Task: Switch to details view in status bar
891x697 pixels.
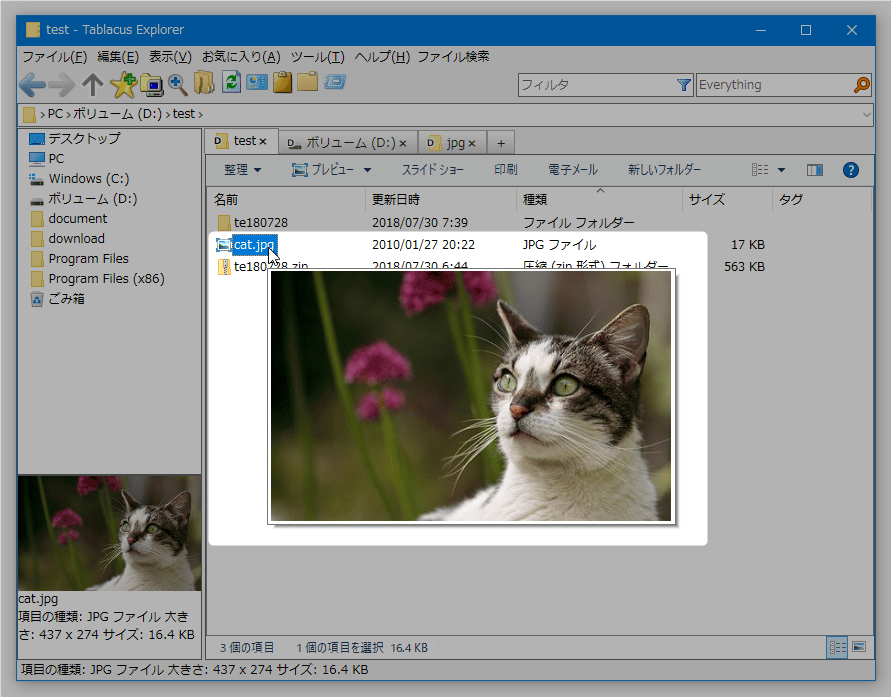Action: [x=837, y=648]
